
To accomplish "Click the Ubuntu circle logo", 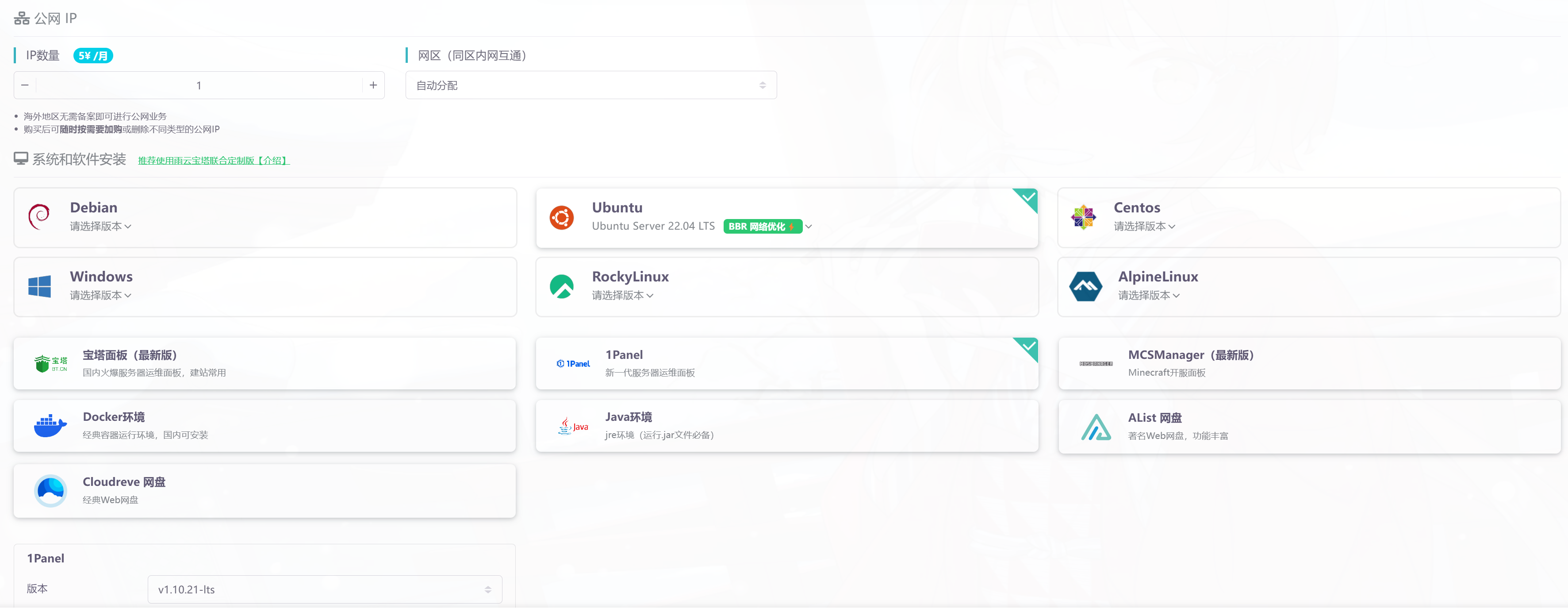I will [x=561, y=218].
